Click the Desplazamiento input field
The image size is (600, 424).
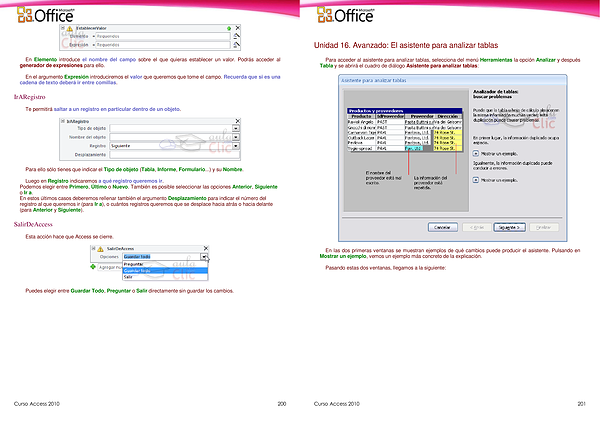point(169,154)
